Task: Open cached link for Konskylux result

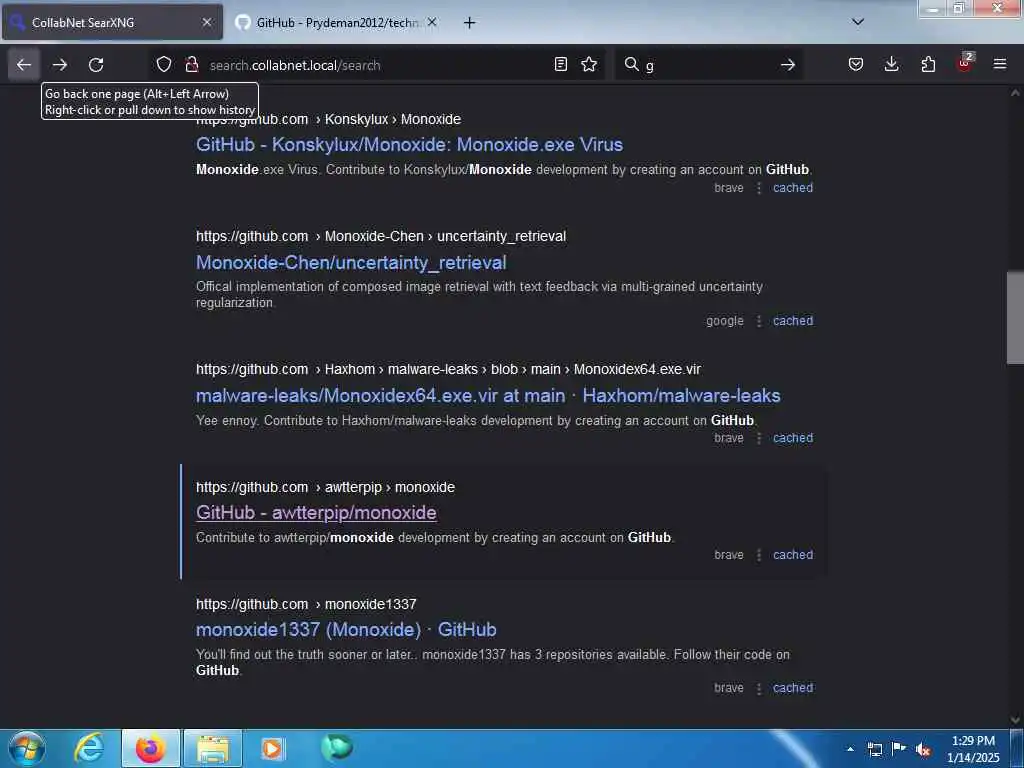Action: (x=793, y=188)
